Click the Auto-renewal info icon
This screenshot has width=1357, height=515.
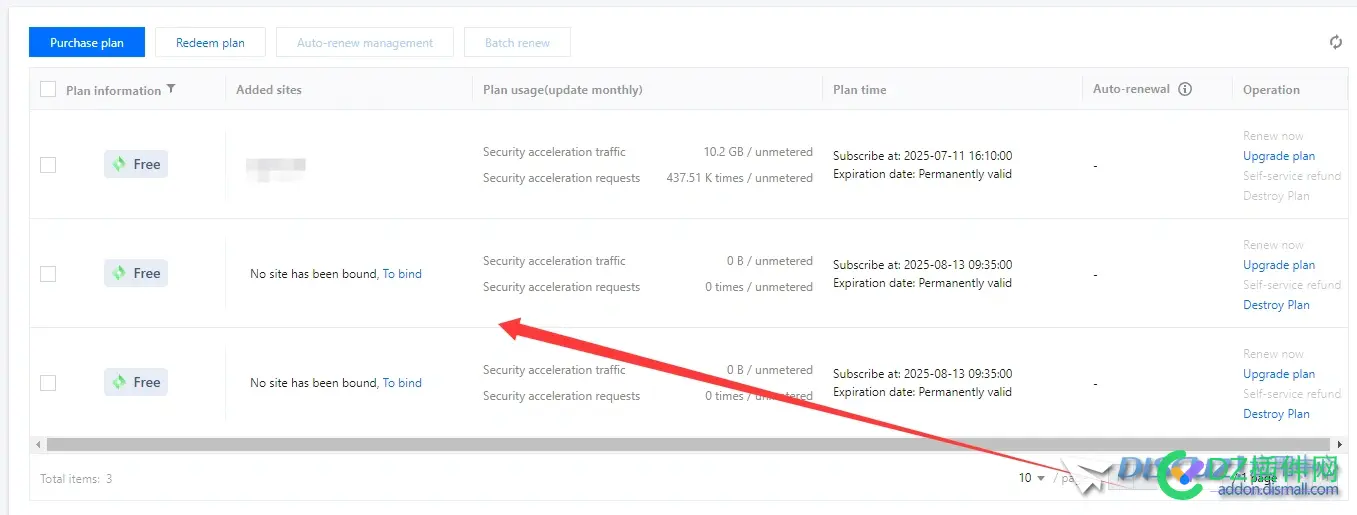[1185, 89]
